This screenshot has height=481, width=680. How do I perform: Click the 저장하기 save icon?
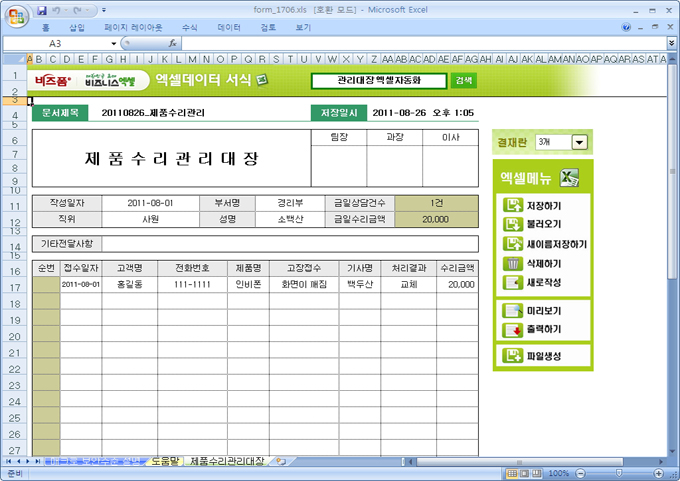tap(513, 205)
